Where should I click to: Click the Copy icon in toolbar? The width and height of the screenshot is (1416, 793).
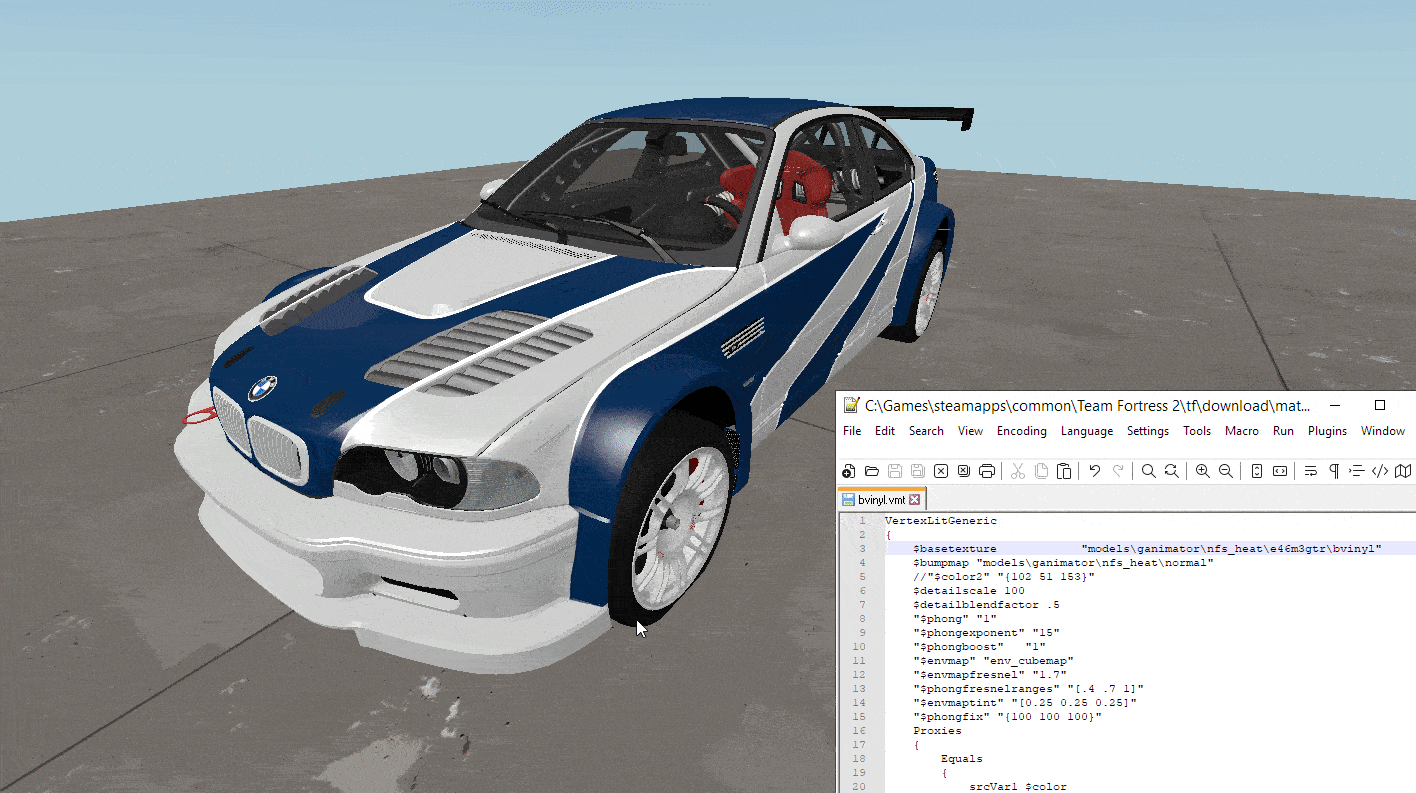pos(1041,471)
